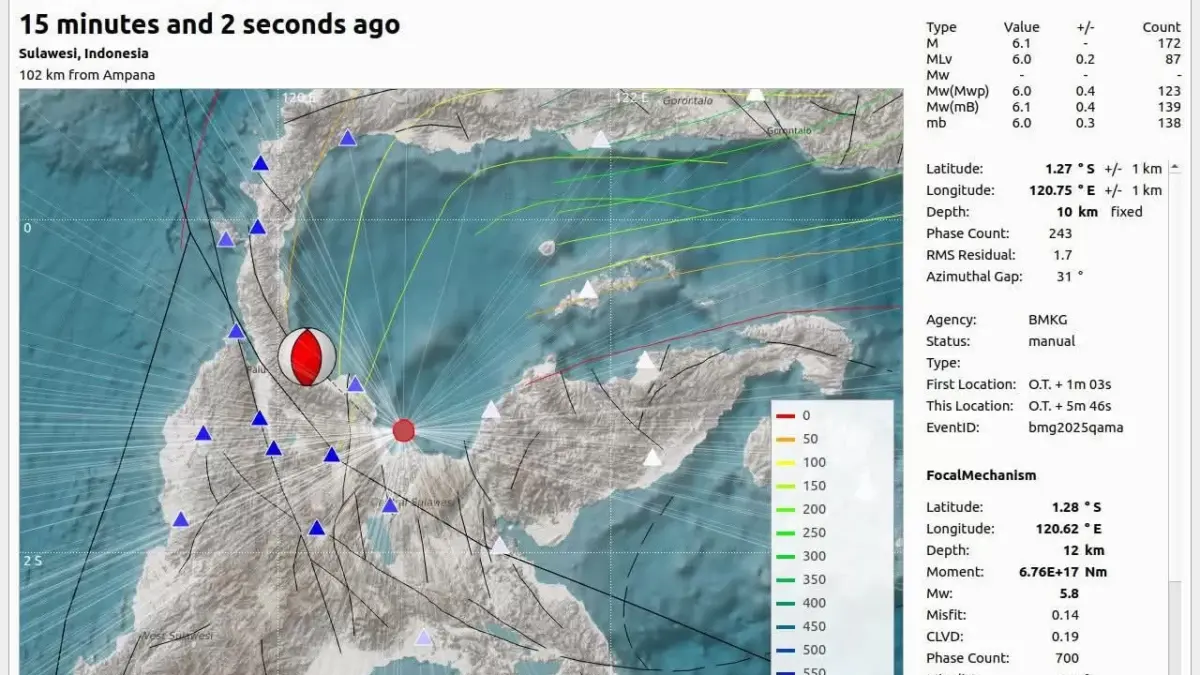Click the FocalMechanism section heading

pos(981,475)
